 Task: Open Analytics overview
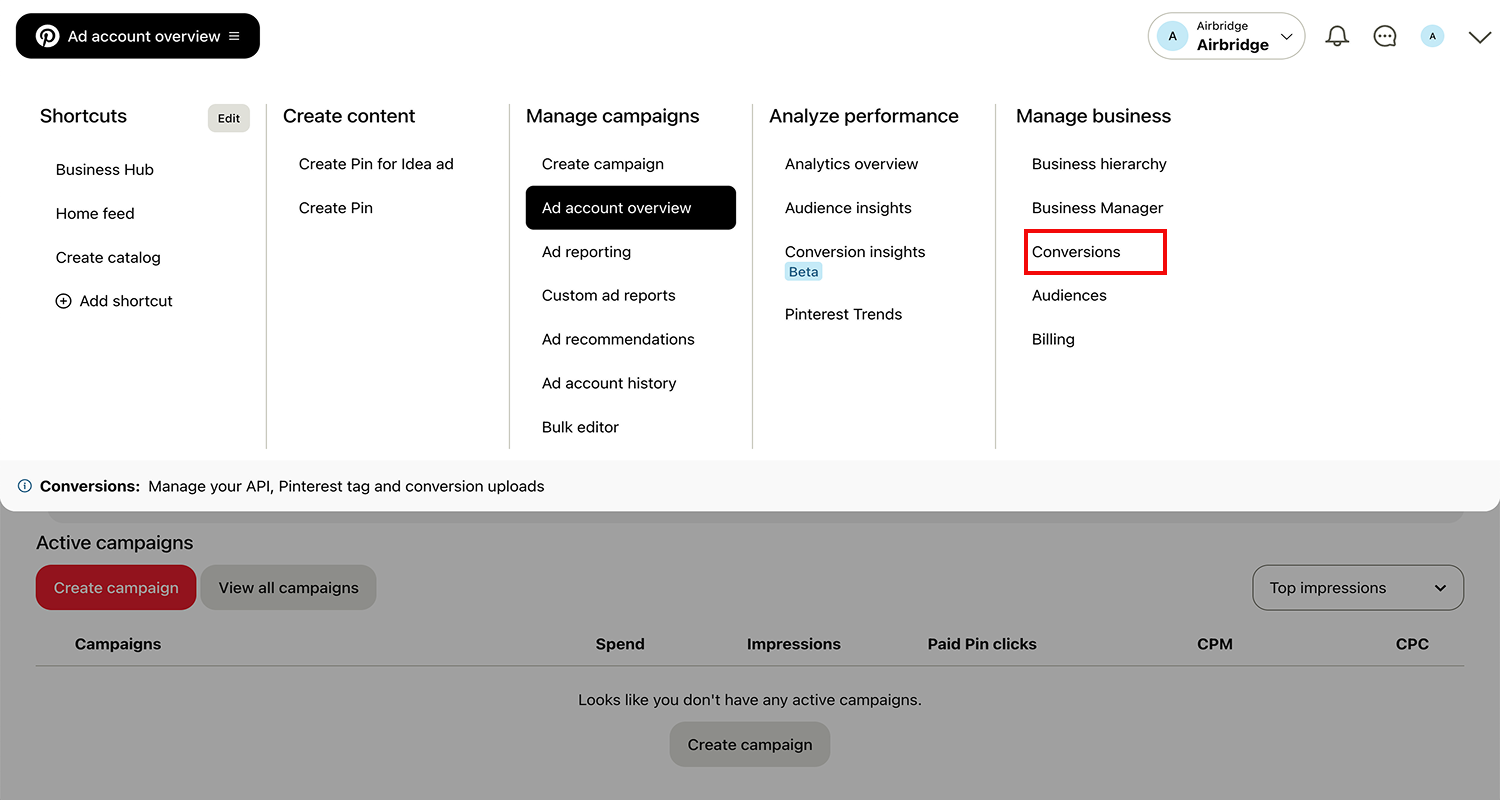tap(851, 164)
